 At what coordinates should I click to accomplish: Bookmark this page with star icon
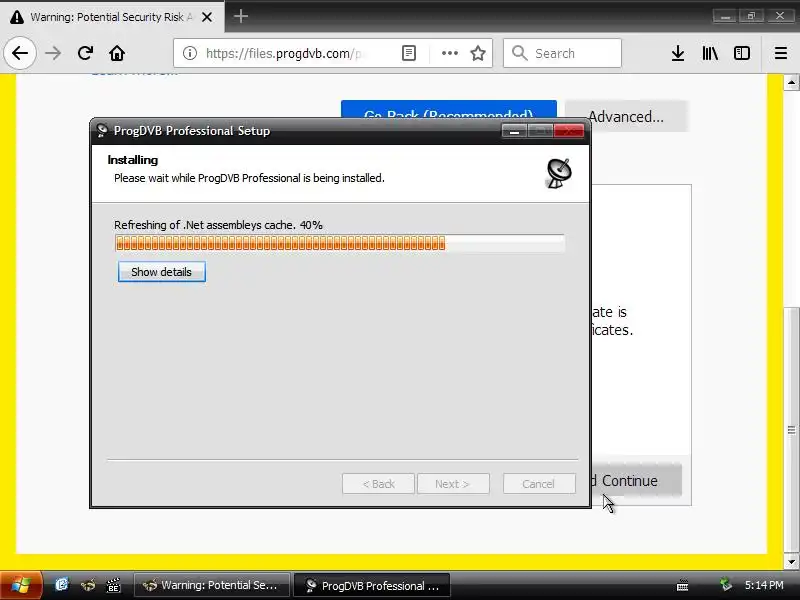(x=478, y=53)
